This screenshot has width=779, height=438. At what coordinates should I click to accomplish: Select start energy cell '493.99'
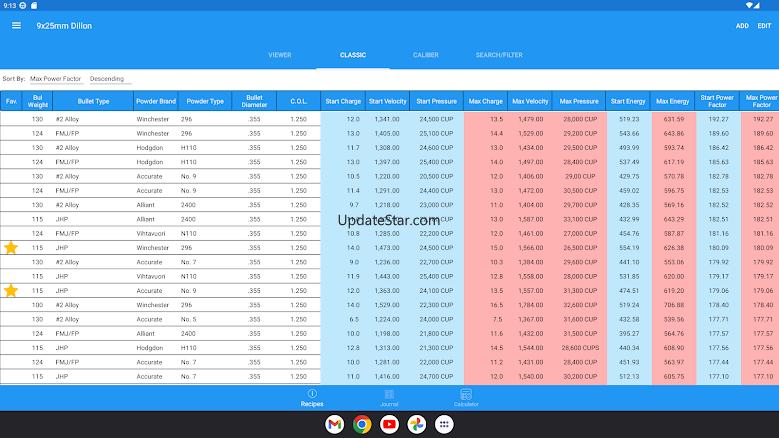pos(629,148)
